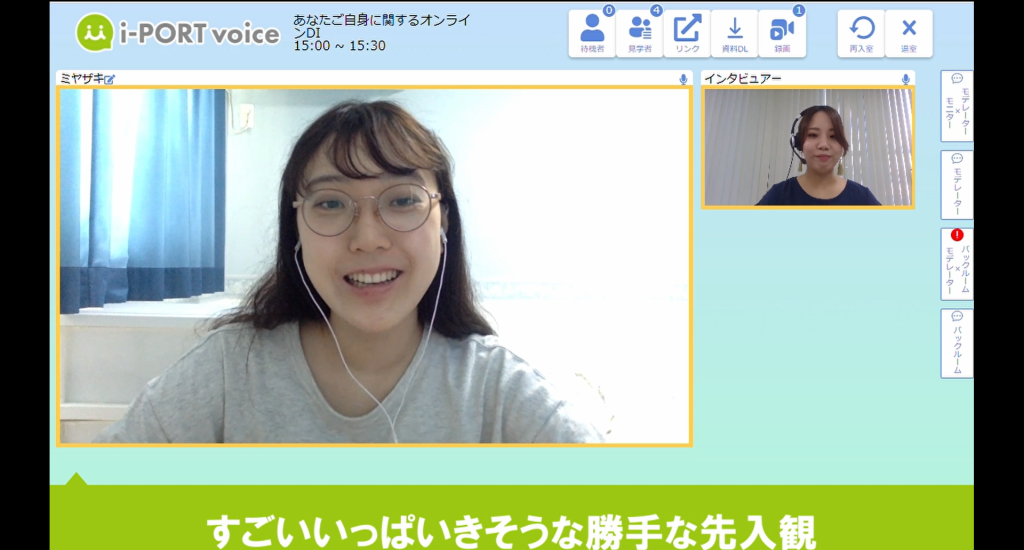
Task: Click the i-PORT voice logo
Action: click(x=178, y=33)
